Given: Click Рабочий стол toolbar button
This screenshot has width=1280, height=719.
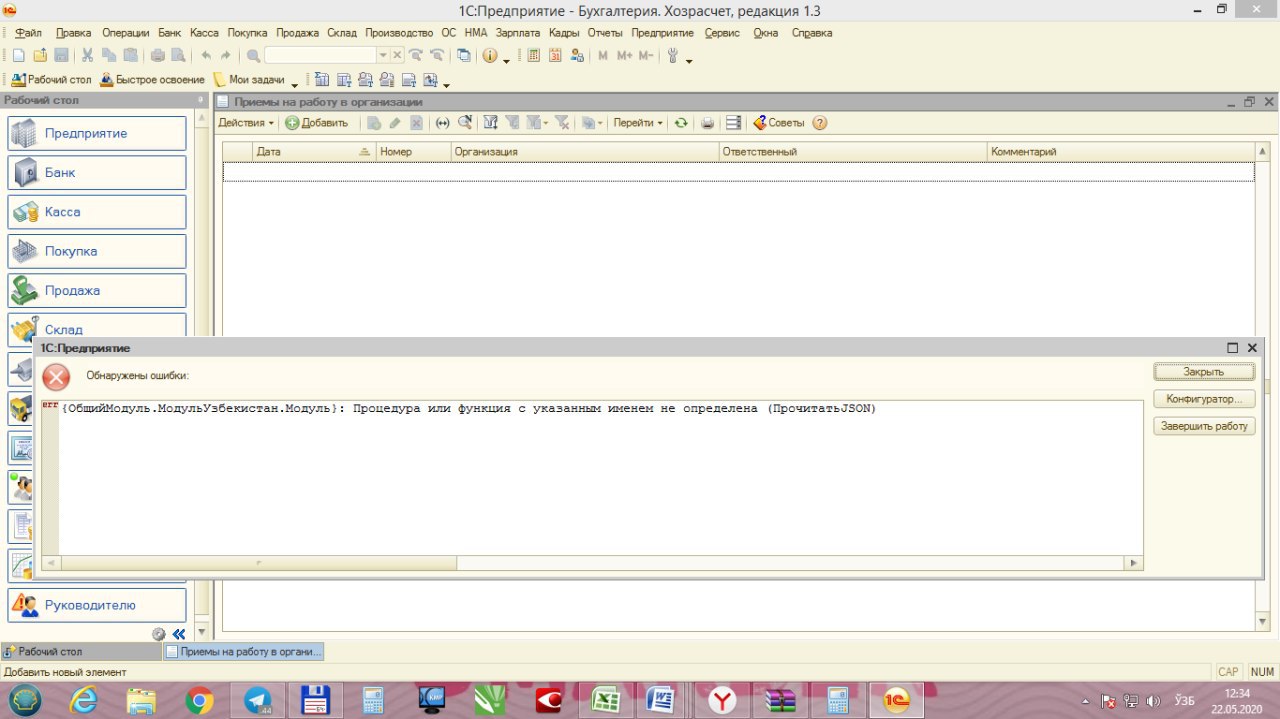Looking at the screenshot, I should pyautogui.click(x=51, y=80).
